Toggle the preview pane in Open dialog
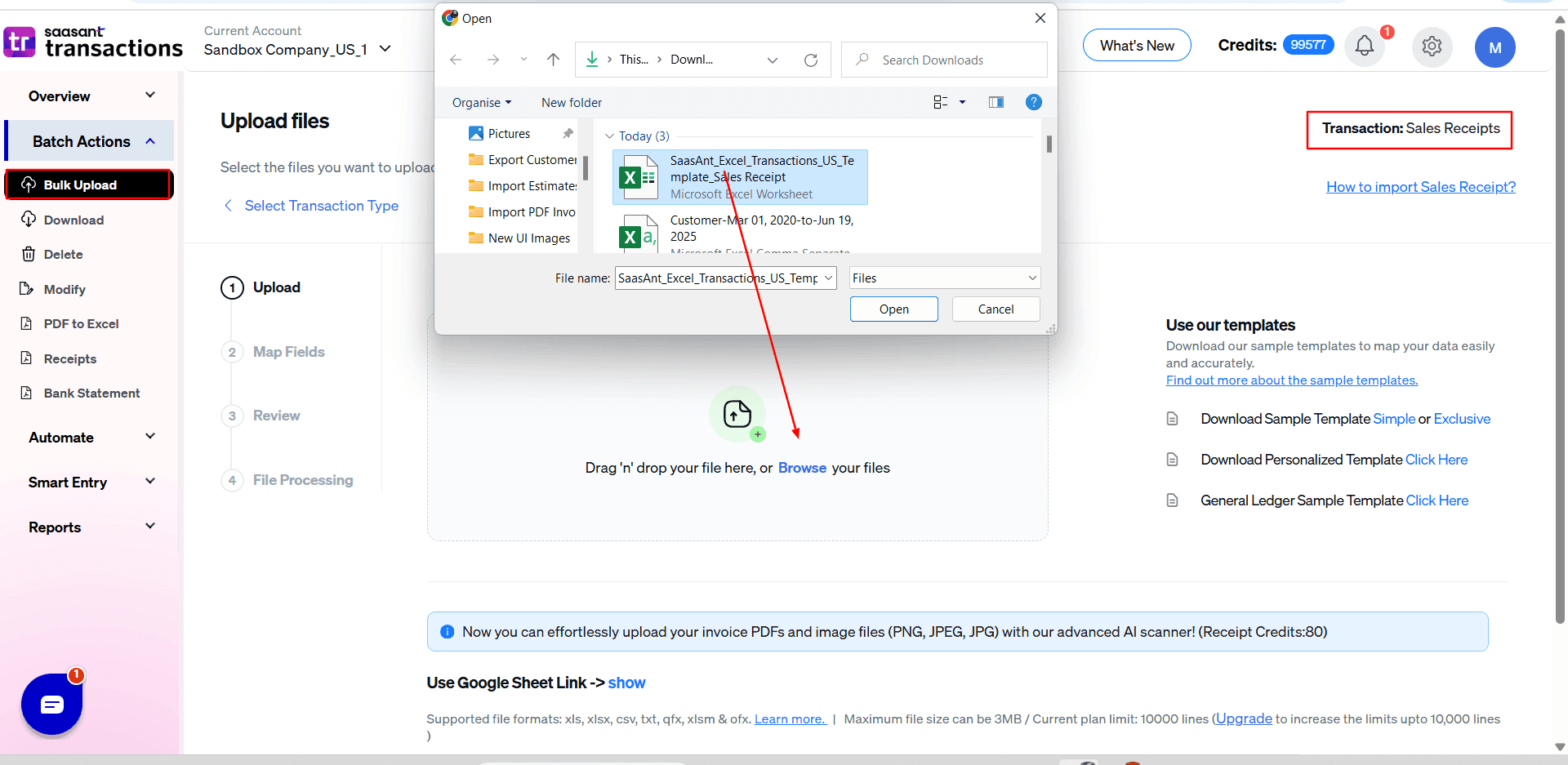Image resolution: width=1568 pixels, height=765 pixels. pos(996,102)
